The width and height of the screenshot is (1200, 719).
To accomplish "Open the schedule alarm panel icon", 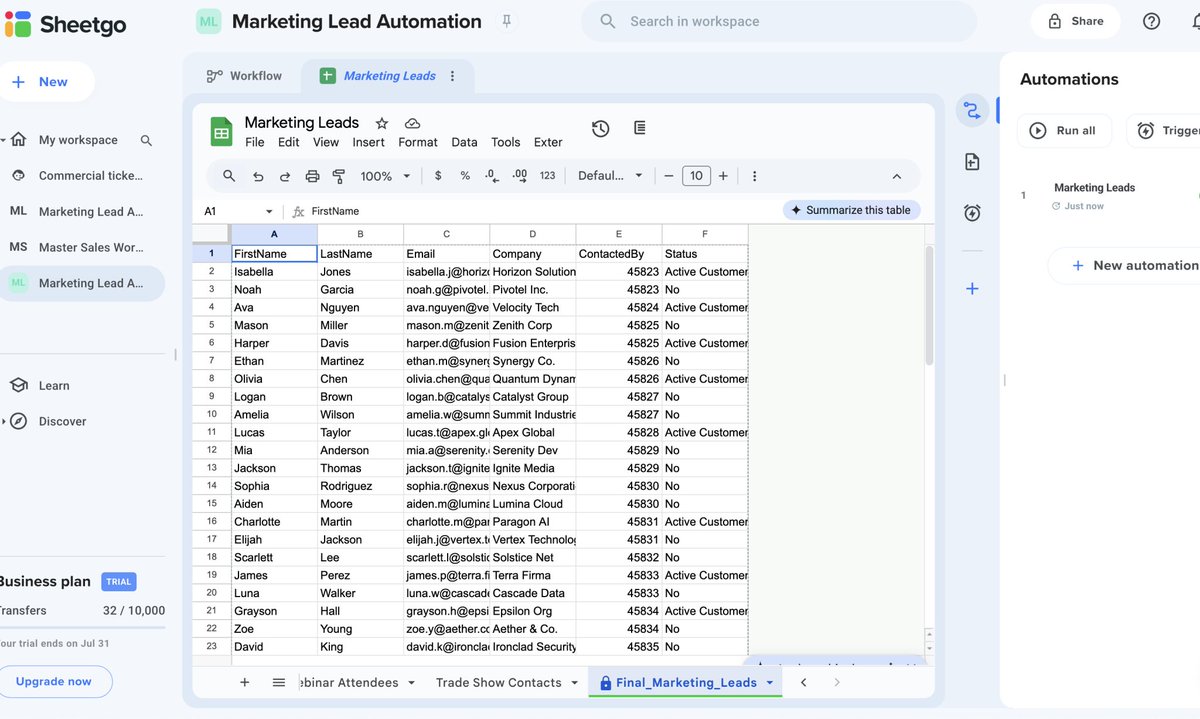I will coord(972,213).
